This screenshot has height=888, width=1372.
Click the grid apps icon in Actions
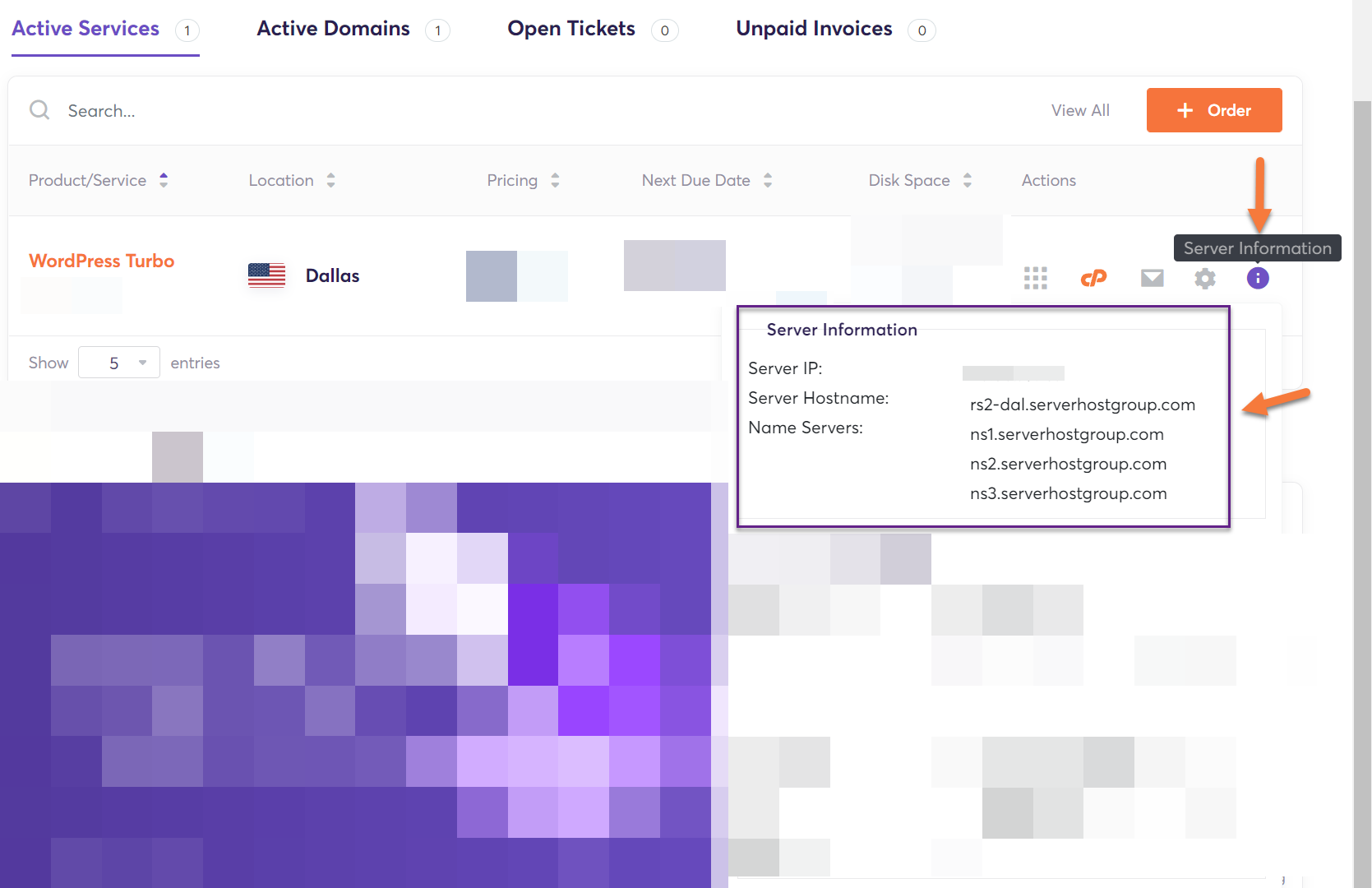coord(1035,278)
